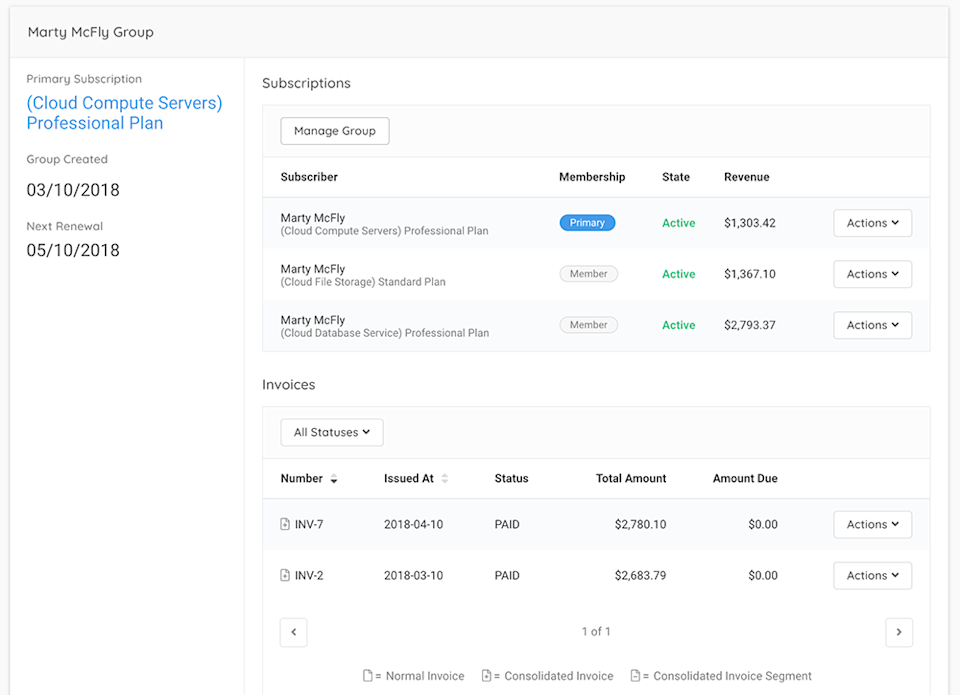Click the Primary membership badge
Image resolution: width=960 pixels, height=695 pixels.
(x=587, y=223)
